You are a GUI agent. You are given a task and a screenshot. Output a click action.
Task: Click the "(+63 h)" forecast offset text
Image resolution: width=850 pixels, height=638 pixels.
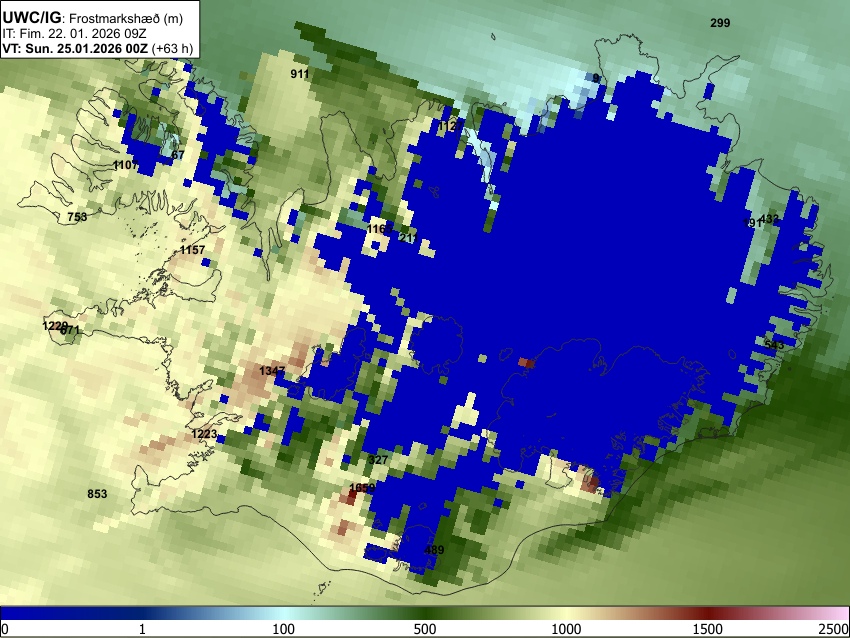(x=172, y=48)
